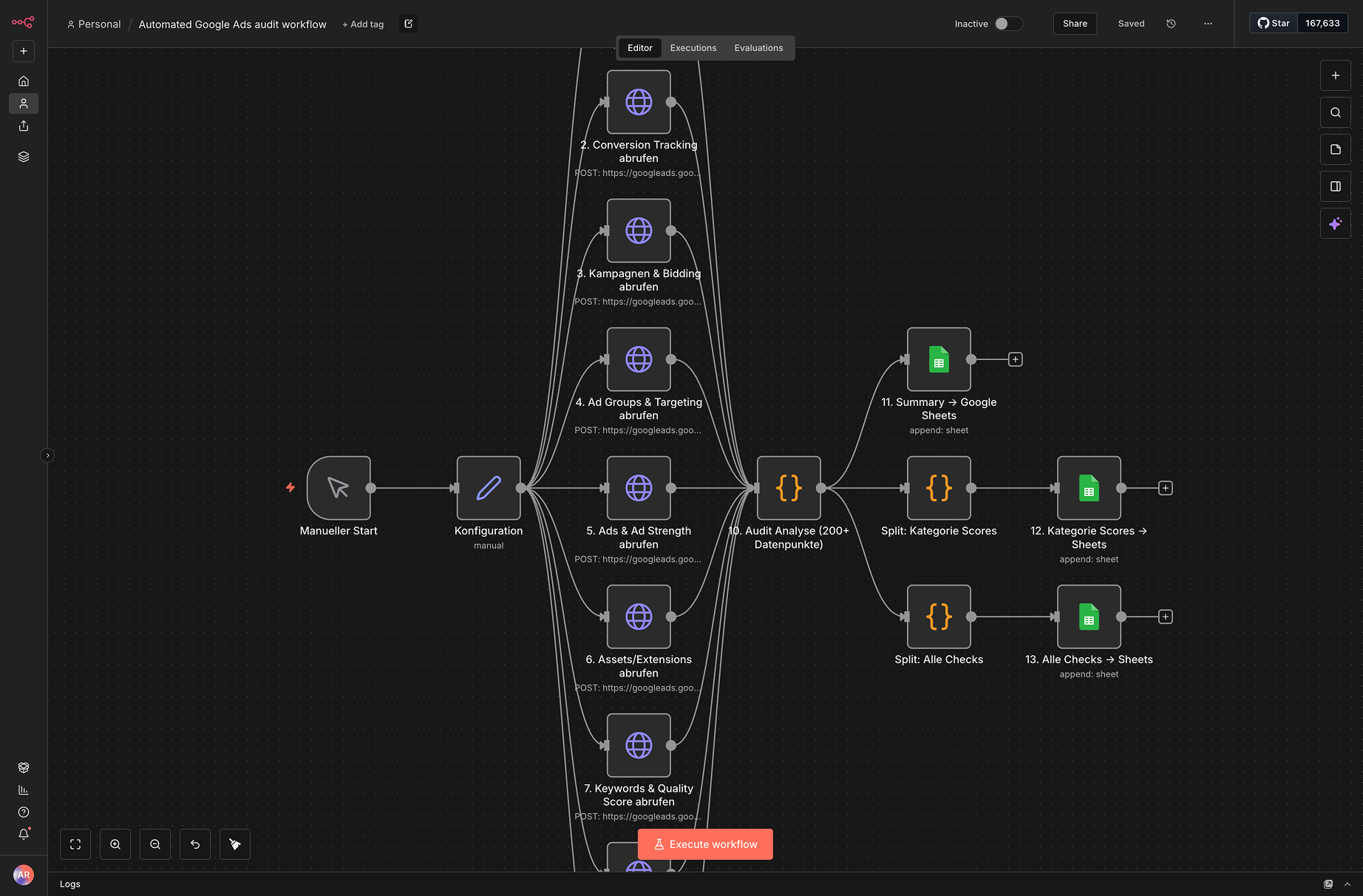Expand the Logs panel chevron
1363x896 pixels.
coord(1347,884)
